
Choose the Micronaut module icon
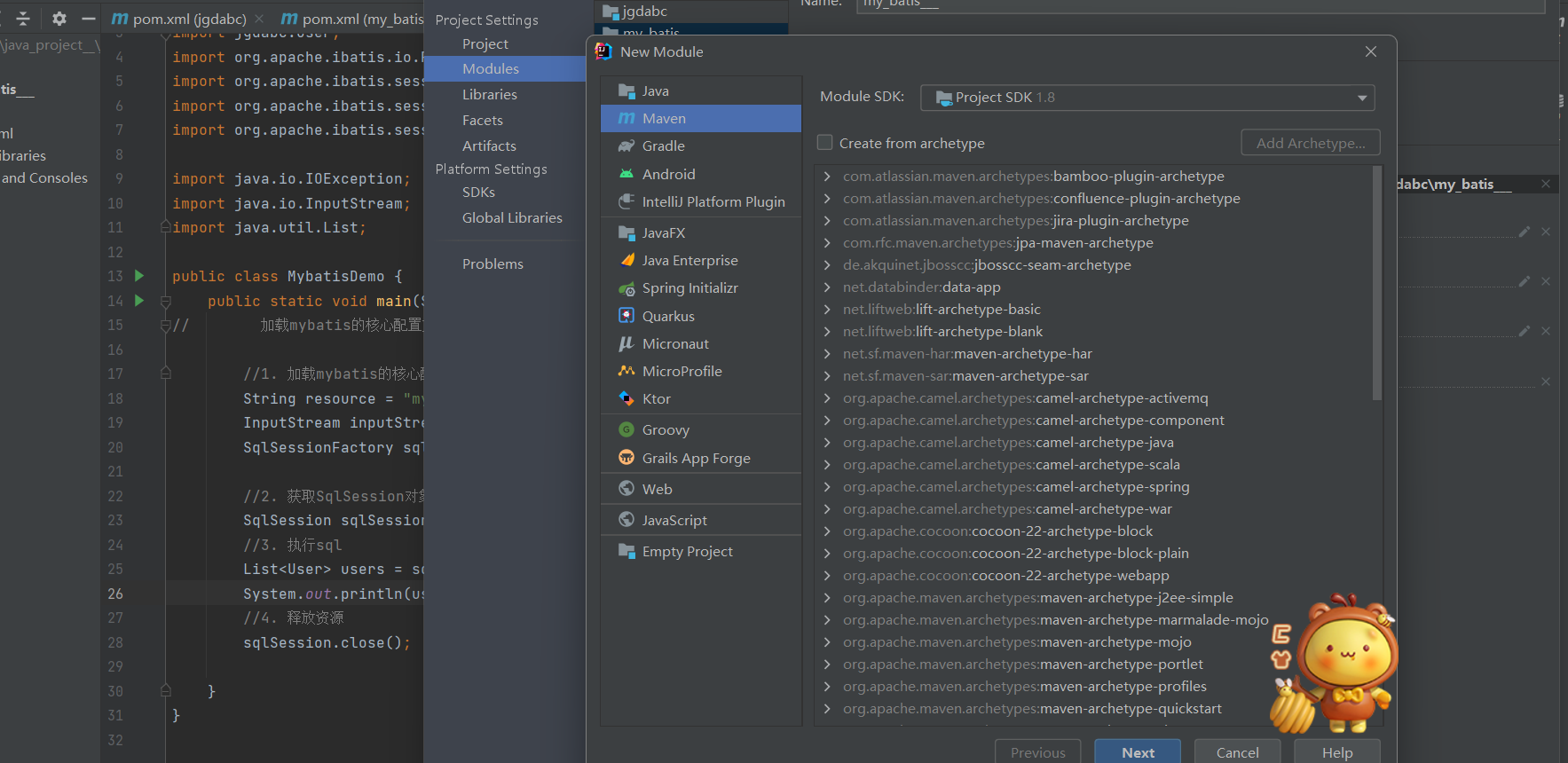626,343
